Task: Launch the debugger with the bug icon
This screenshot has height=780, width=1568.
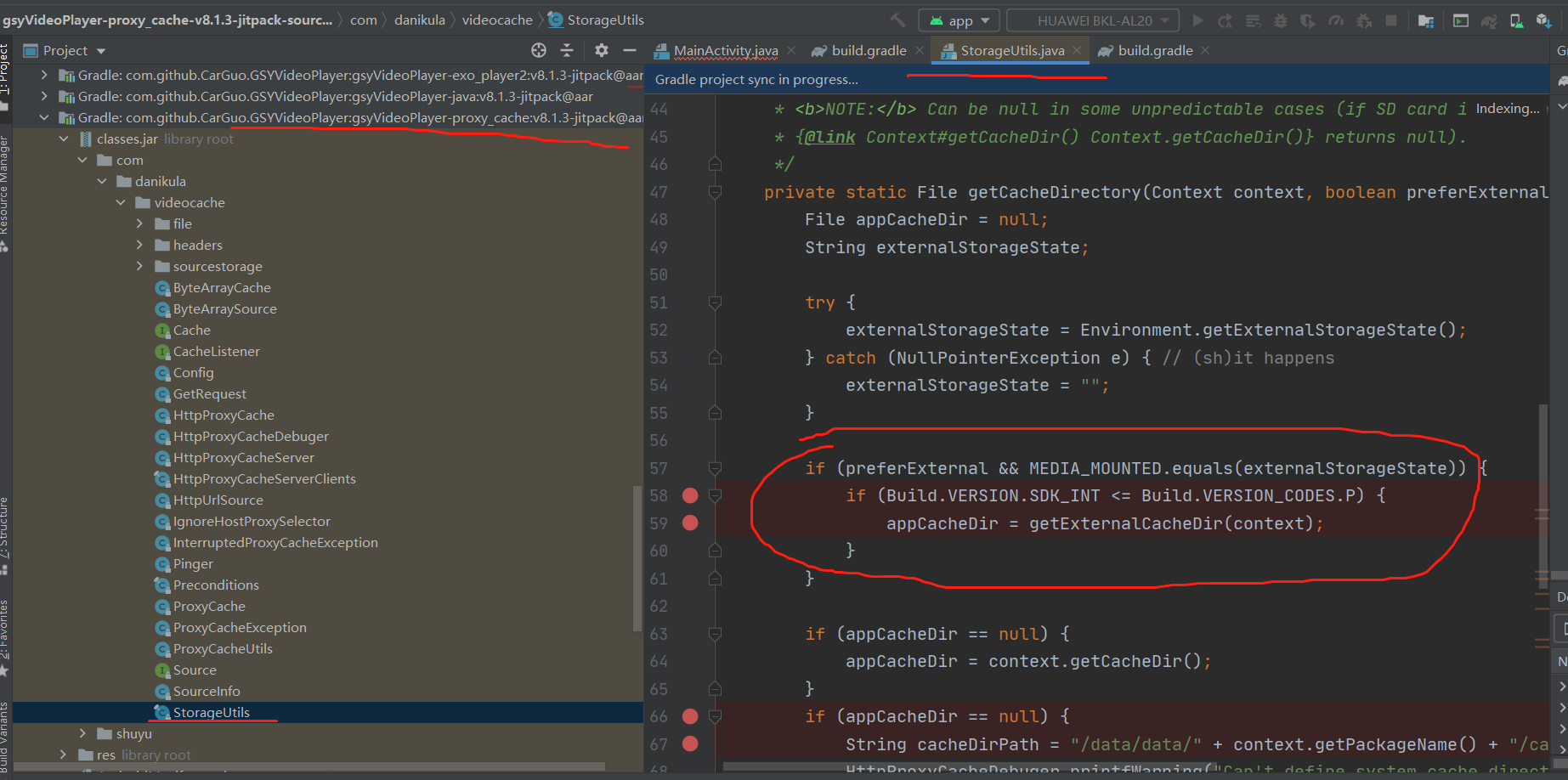Action: point(1280,20)
